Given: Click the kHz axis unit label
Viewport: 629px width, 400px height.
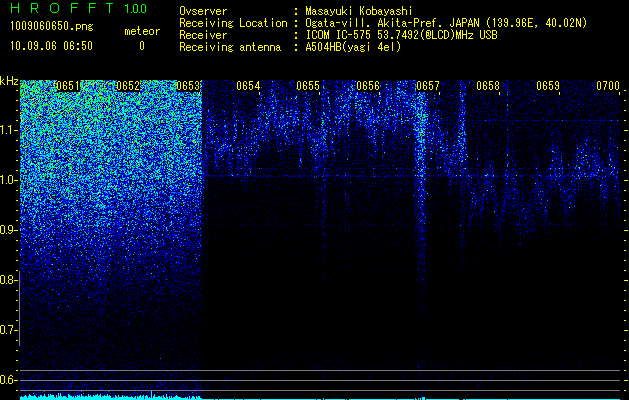Looking at the screenshot, I should point(9,81).
